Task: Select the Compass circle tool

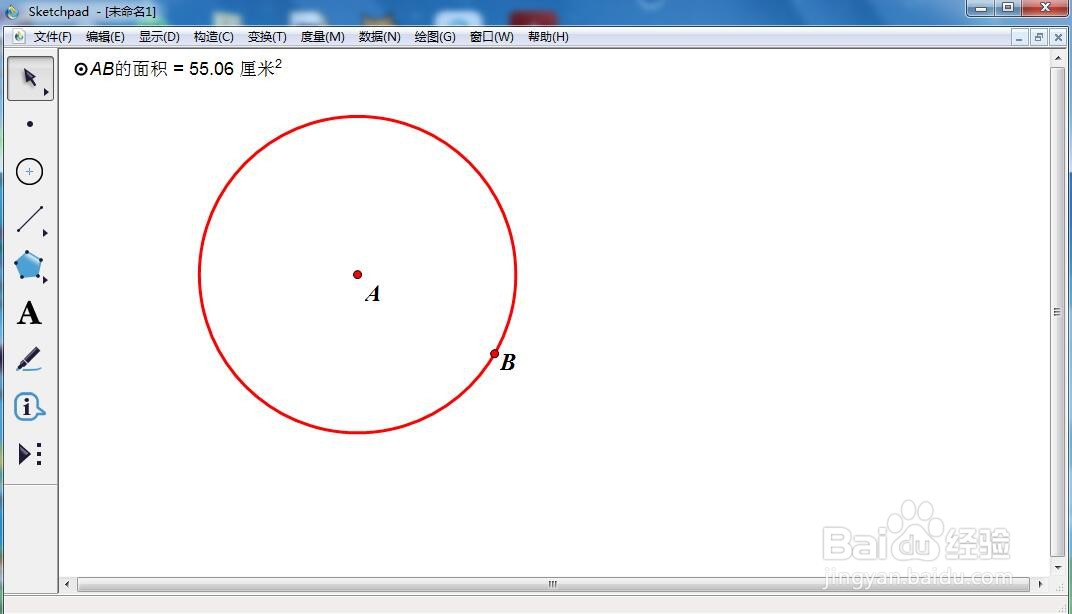Action: (x=29, y=171)
